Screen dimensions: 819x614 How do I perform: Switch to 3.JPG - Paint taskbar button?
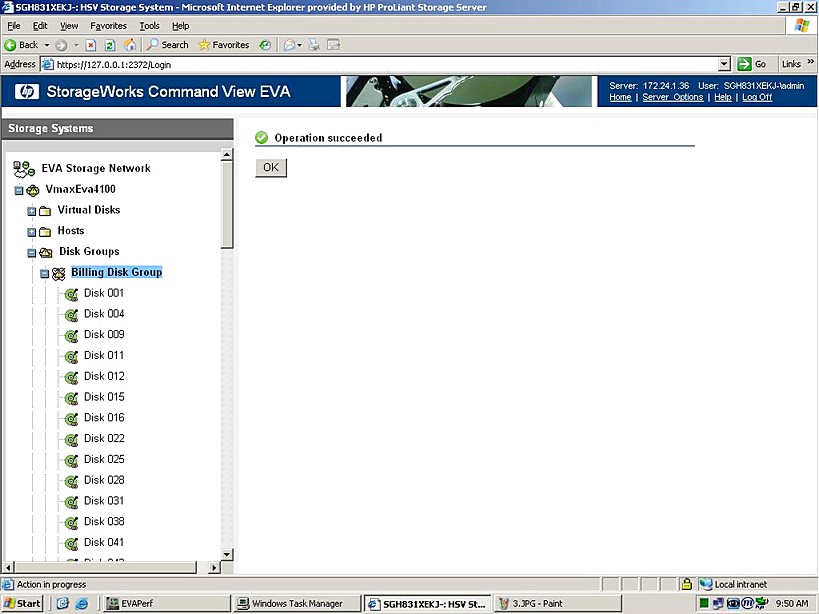[557, 604]
